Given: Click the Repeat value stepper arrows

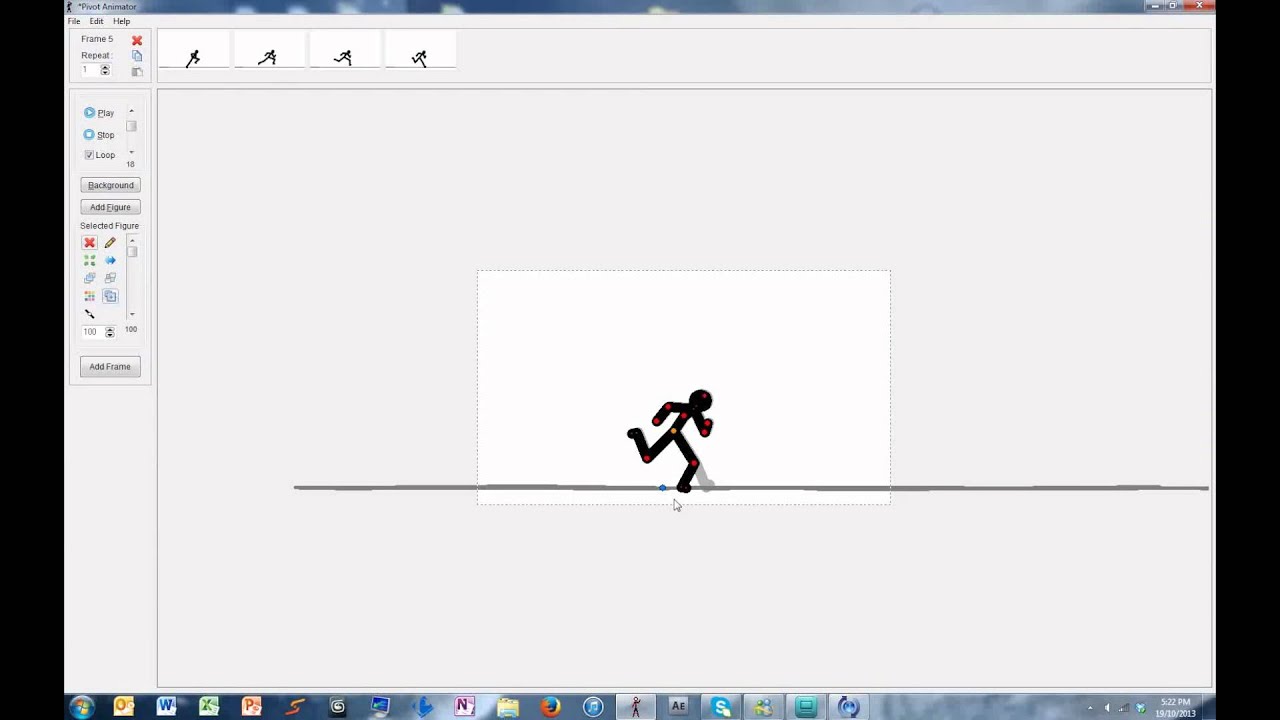Looking at the screenshot, I should click(x=105, y=71).
